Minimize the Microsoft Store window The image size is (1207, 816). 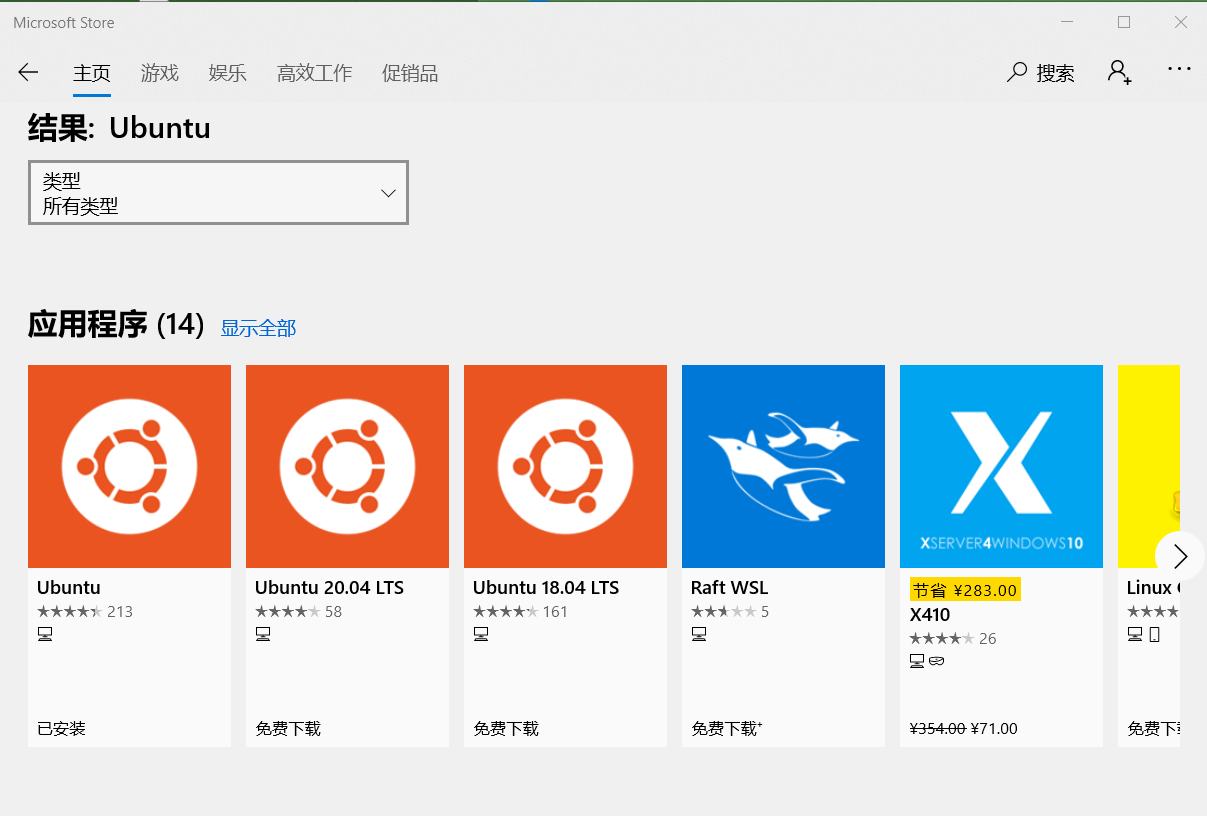click(x=1067, y=22)
